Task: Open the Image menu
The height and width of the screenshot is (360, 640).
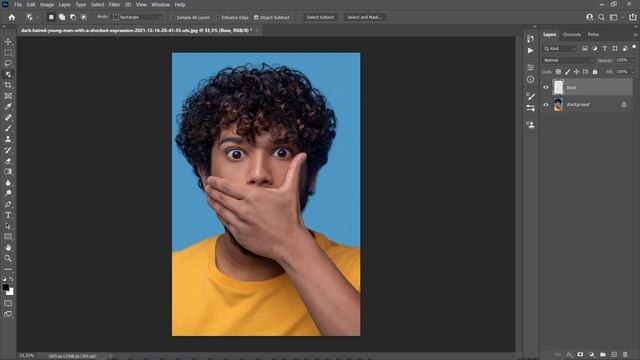Action: [47, 4]
